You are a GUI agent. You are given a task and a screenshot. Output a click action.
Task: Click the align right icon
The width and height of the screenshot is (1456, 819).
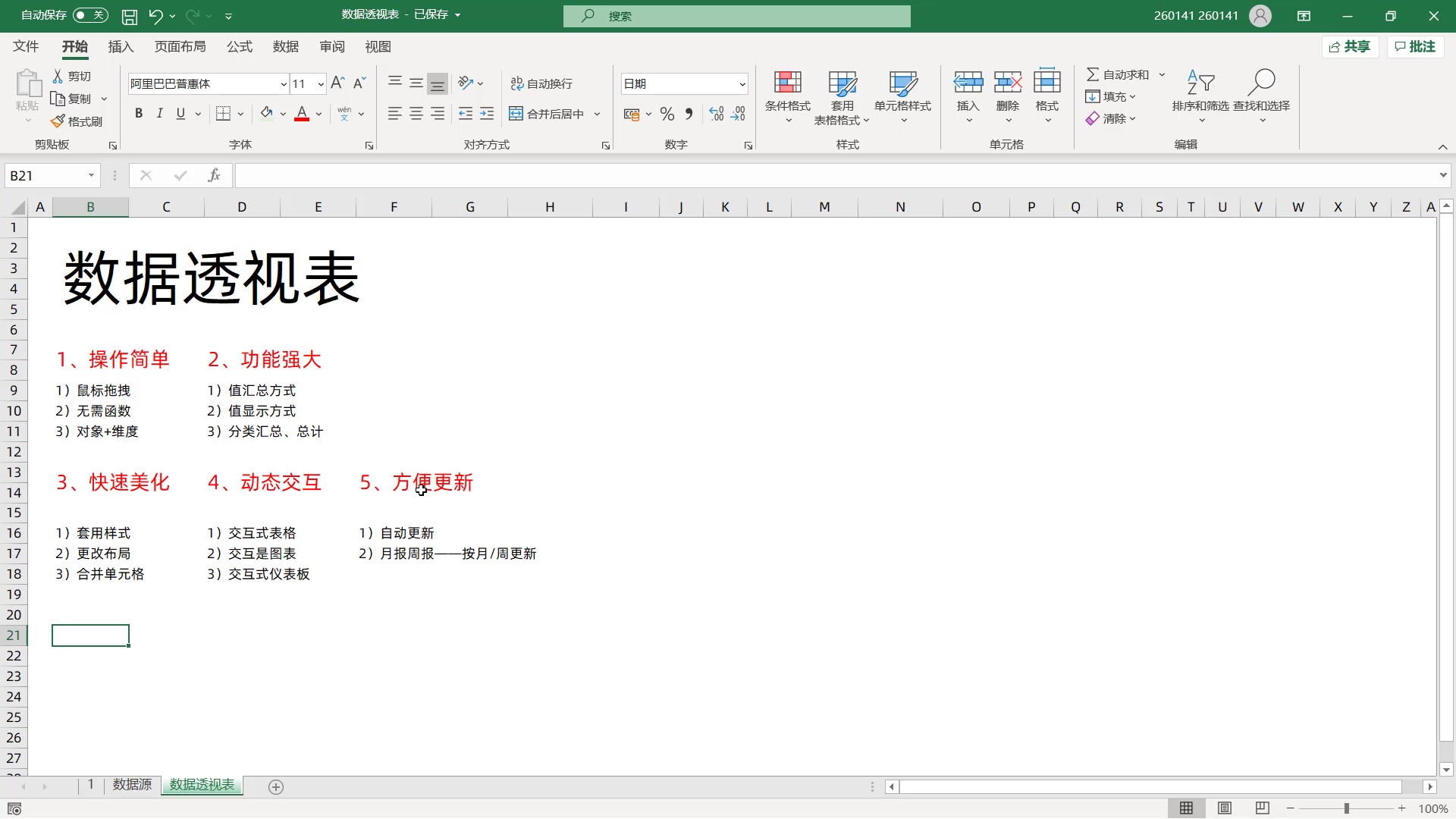pyautogui.click(x=438, y=114)
